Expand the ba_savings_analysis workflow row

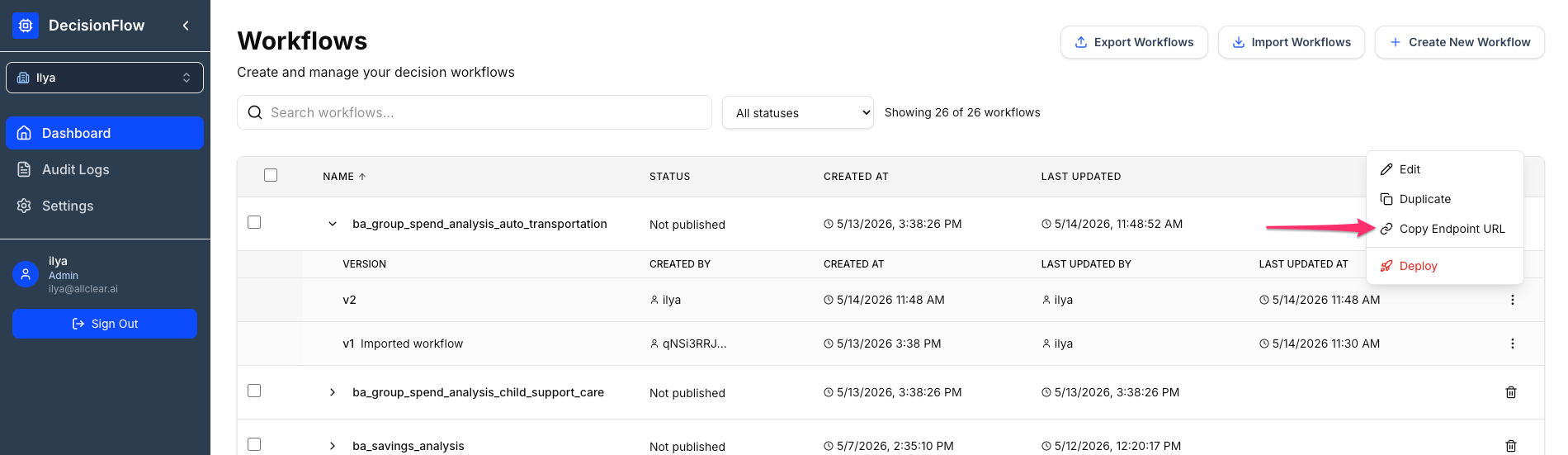pyautogui.click(x=333, y=446)
